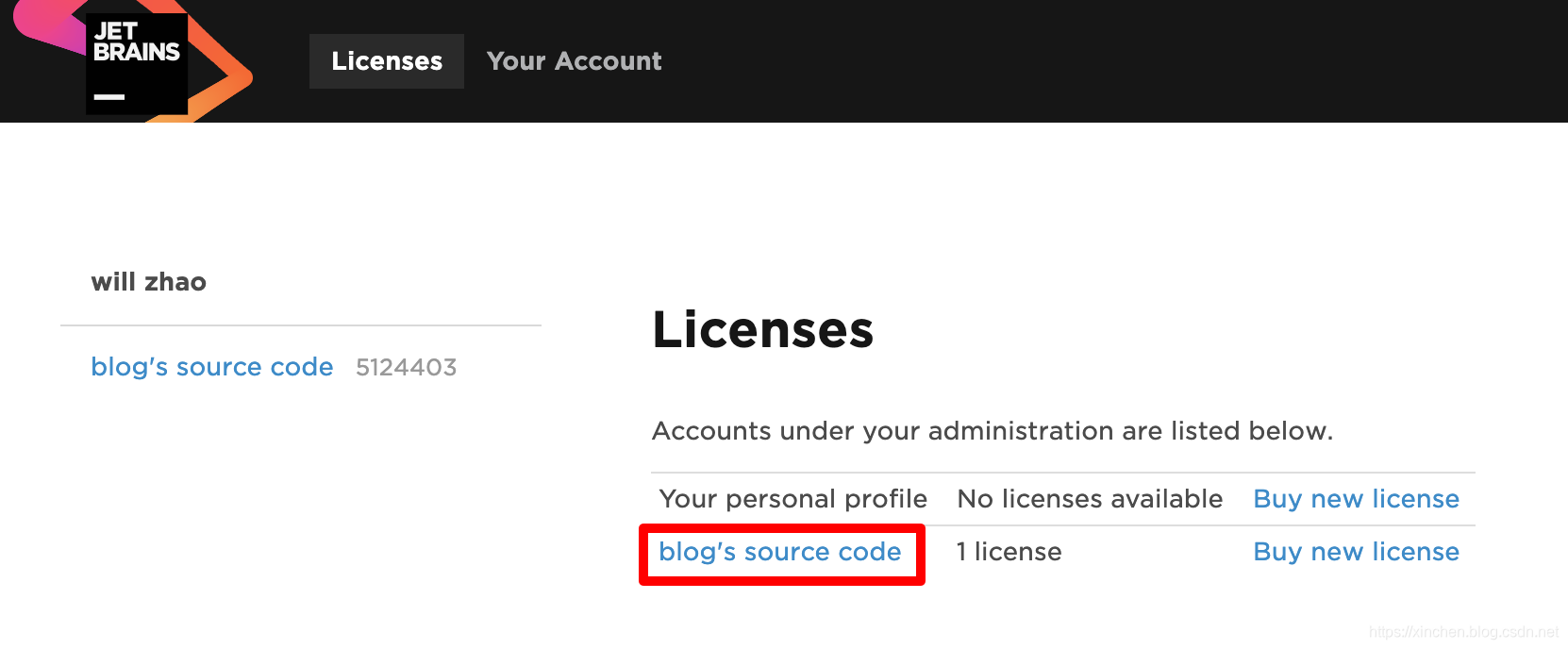The height and width of the screenshot is (649, 1568).
Task: Click the accounts under your administration text
Action: [992, 431]
